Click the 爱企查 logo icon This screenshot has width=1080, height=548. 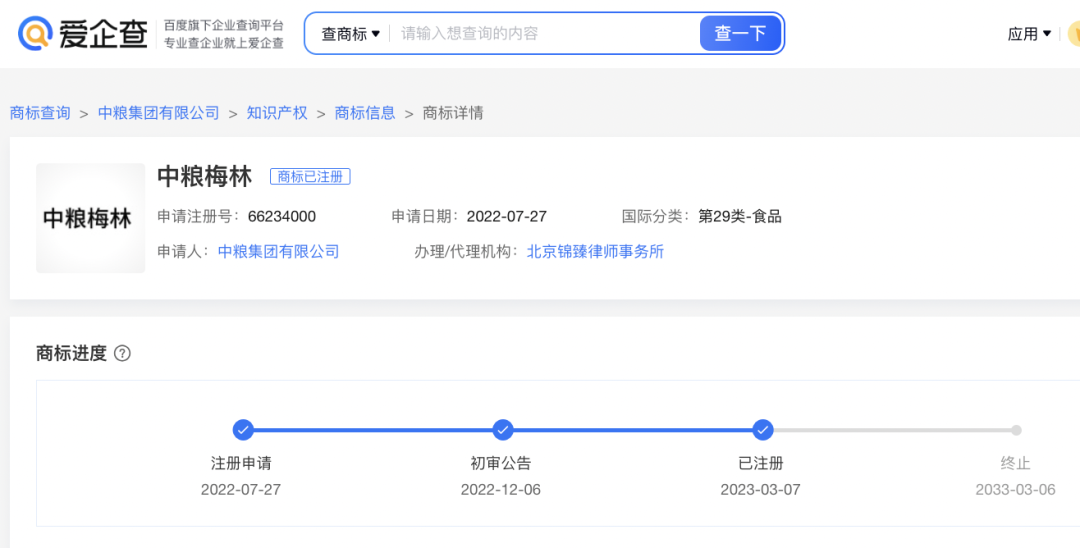click(x=36, y=34)
